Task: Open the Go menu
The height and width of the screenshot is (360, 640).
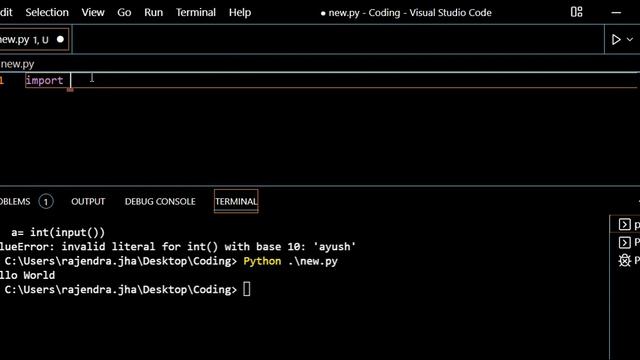Action: point(124,12)
